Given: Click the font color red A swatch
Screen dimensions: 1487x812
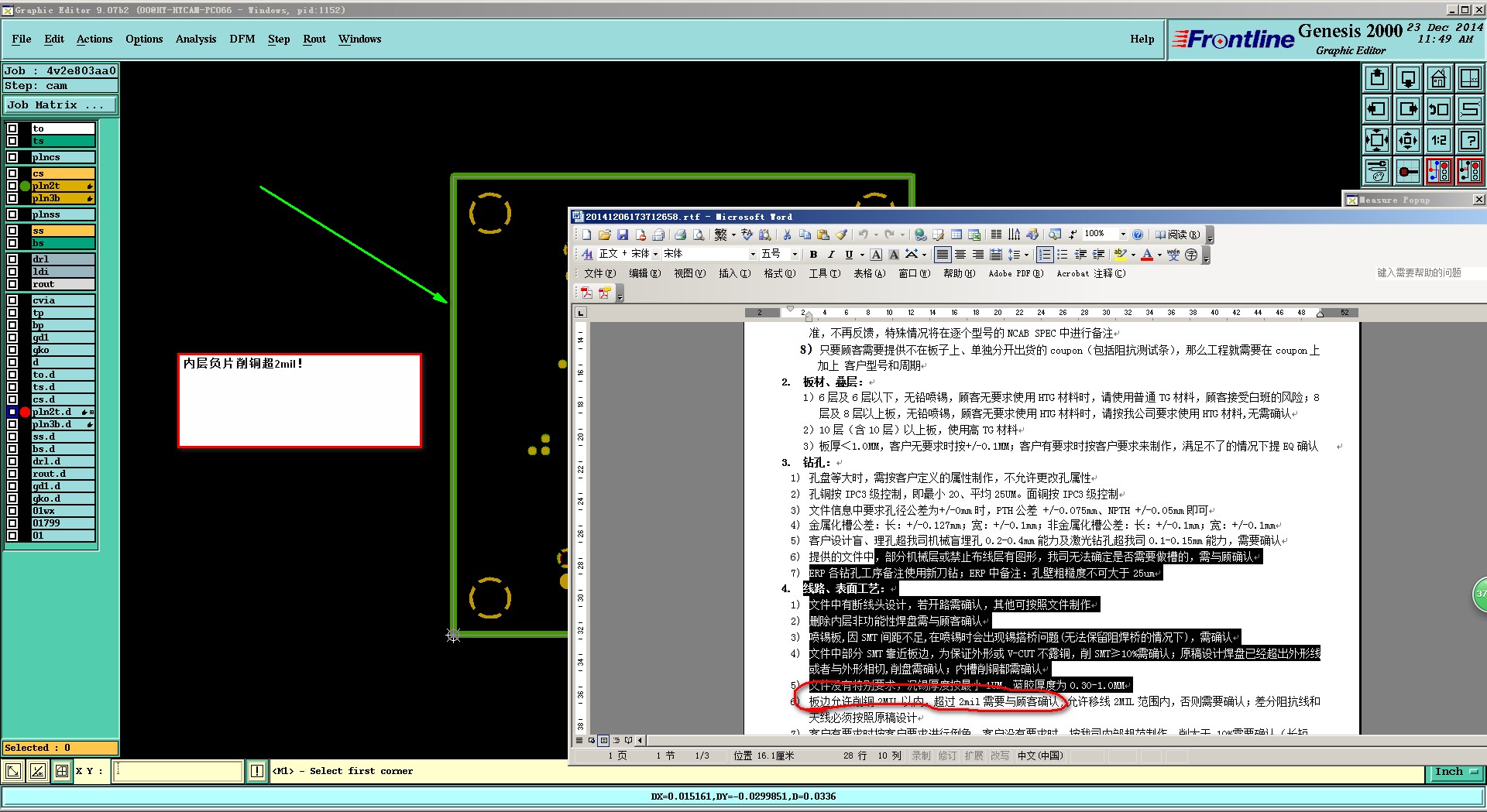Looking at the screenshot, I should [1147, 255].
